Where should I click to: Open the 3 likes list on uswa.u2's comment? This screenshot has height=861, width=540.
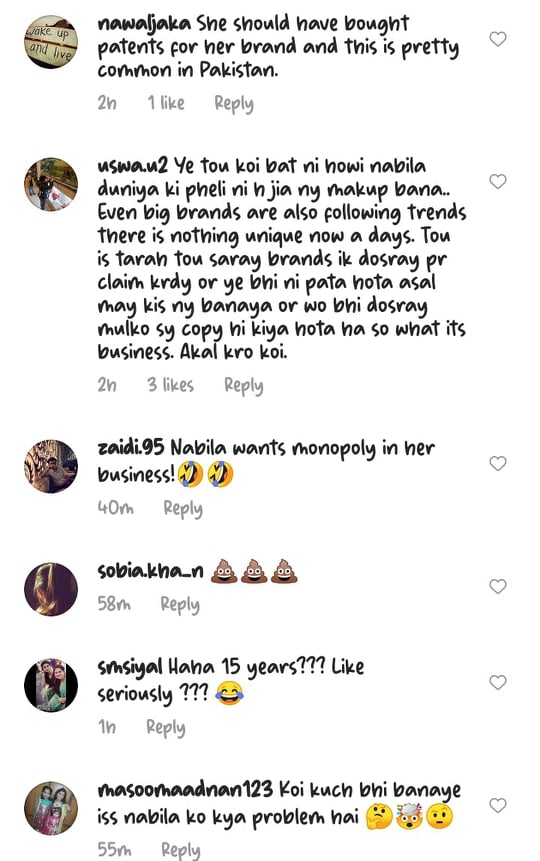170,384
